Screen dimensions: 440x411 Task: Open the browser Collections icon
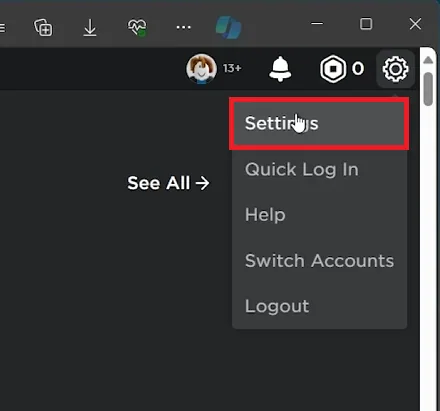pyautogui.click(x=43, y=27)
